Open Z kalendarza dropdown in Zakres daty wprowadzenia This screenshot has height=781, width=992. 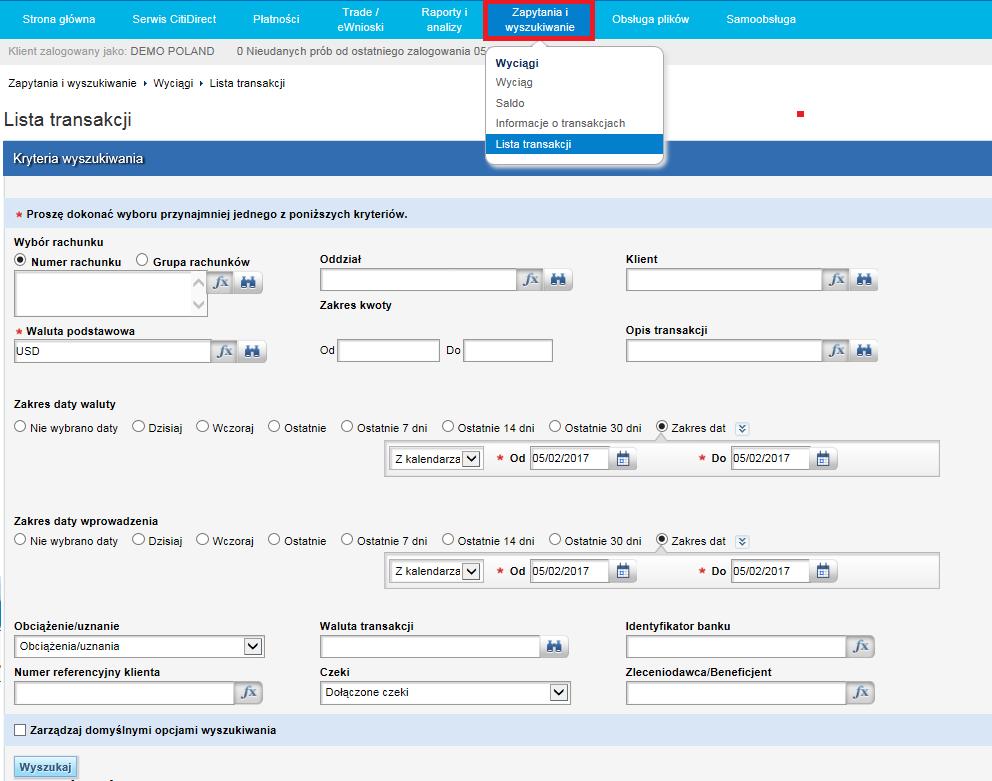coord(437,572)
